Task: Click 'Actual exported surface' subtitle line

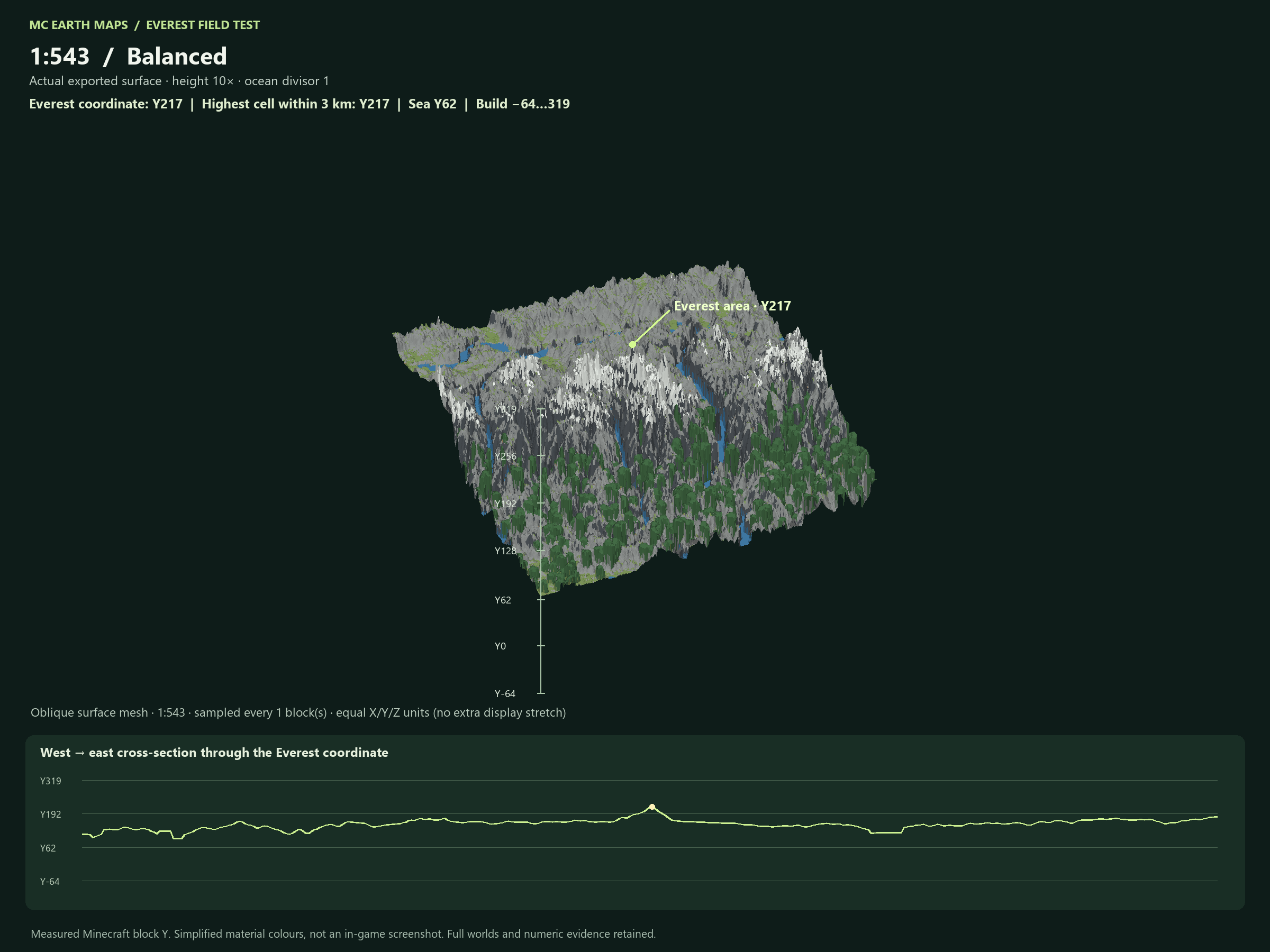Action: (179, 81)
